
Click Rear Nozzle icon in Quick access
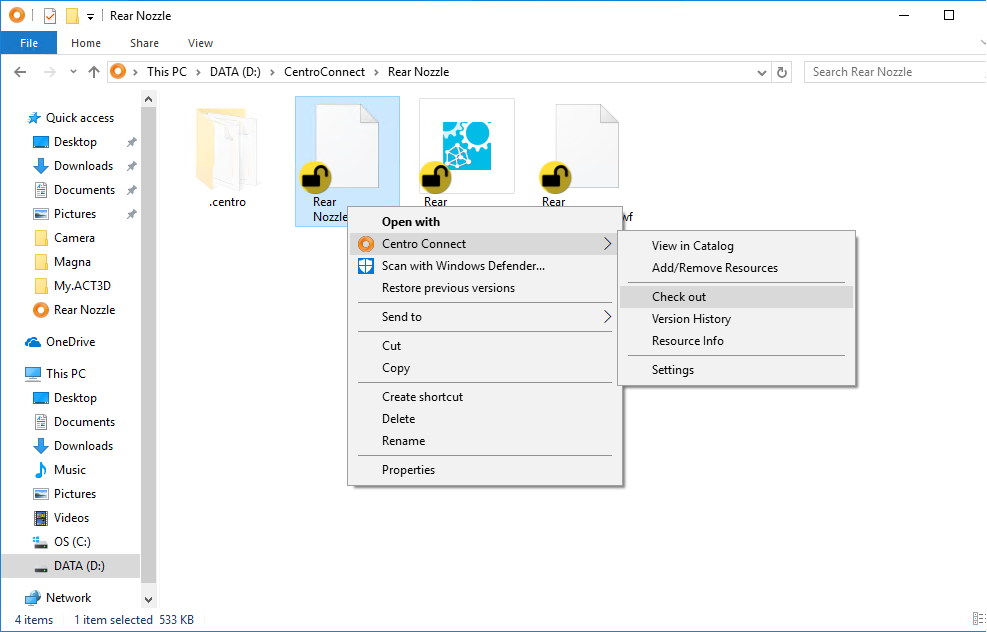point(41,310)
